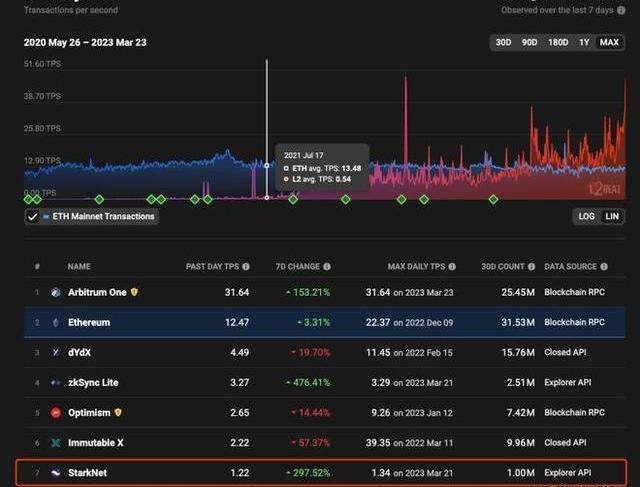640x487 pixels.
Task: Click the 25.45M 30D count value
Action: [x=518, y=292]
